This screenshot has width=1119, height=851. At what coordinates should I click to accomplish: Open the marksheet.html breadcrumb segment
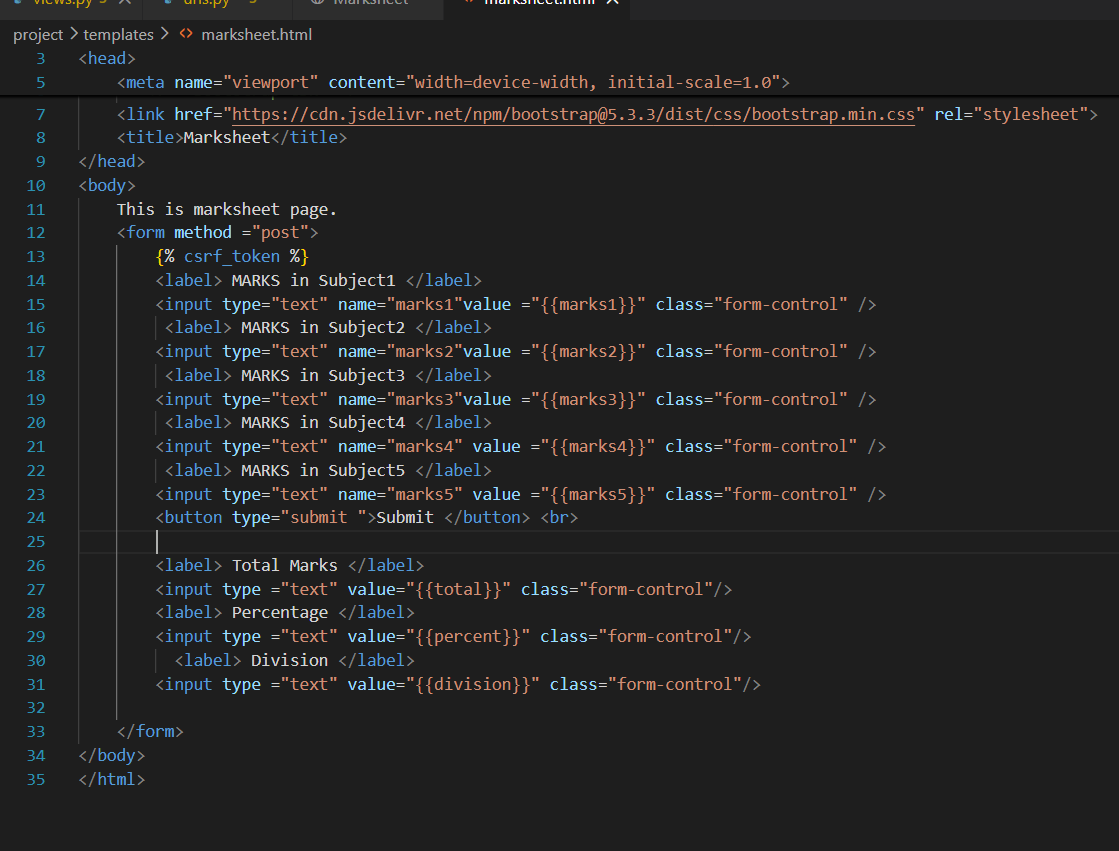point(256,34)
